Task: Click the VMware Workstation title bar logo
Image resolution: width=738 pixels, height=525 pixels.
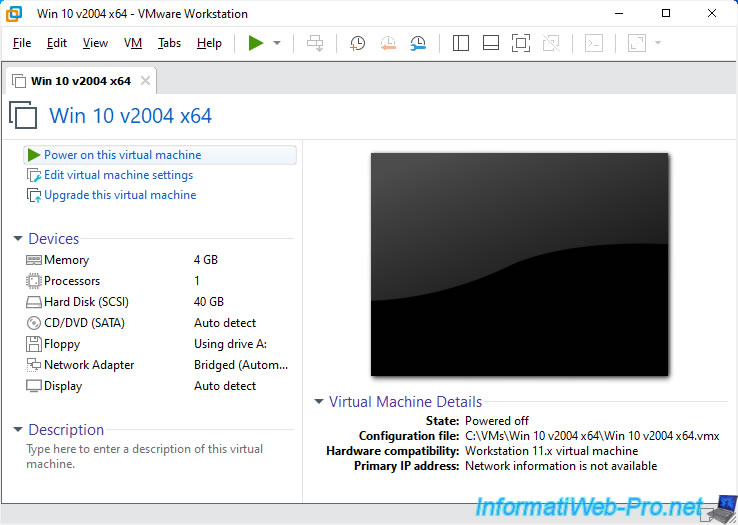Action: tap(14, 13)
